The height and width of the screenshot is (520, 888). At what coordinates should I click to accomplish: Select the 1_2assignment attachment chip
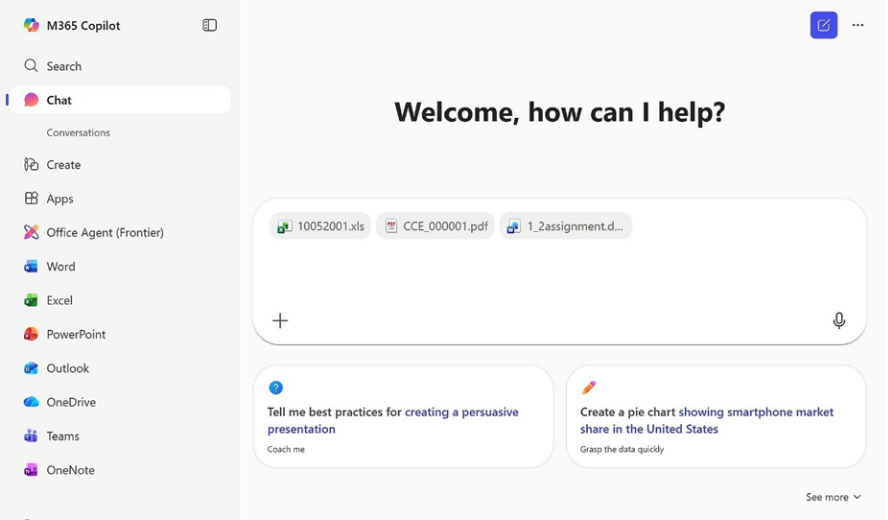tap(566, 226)
